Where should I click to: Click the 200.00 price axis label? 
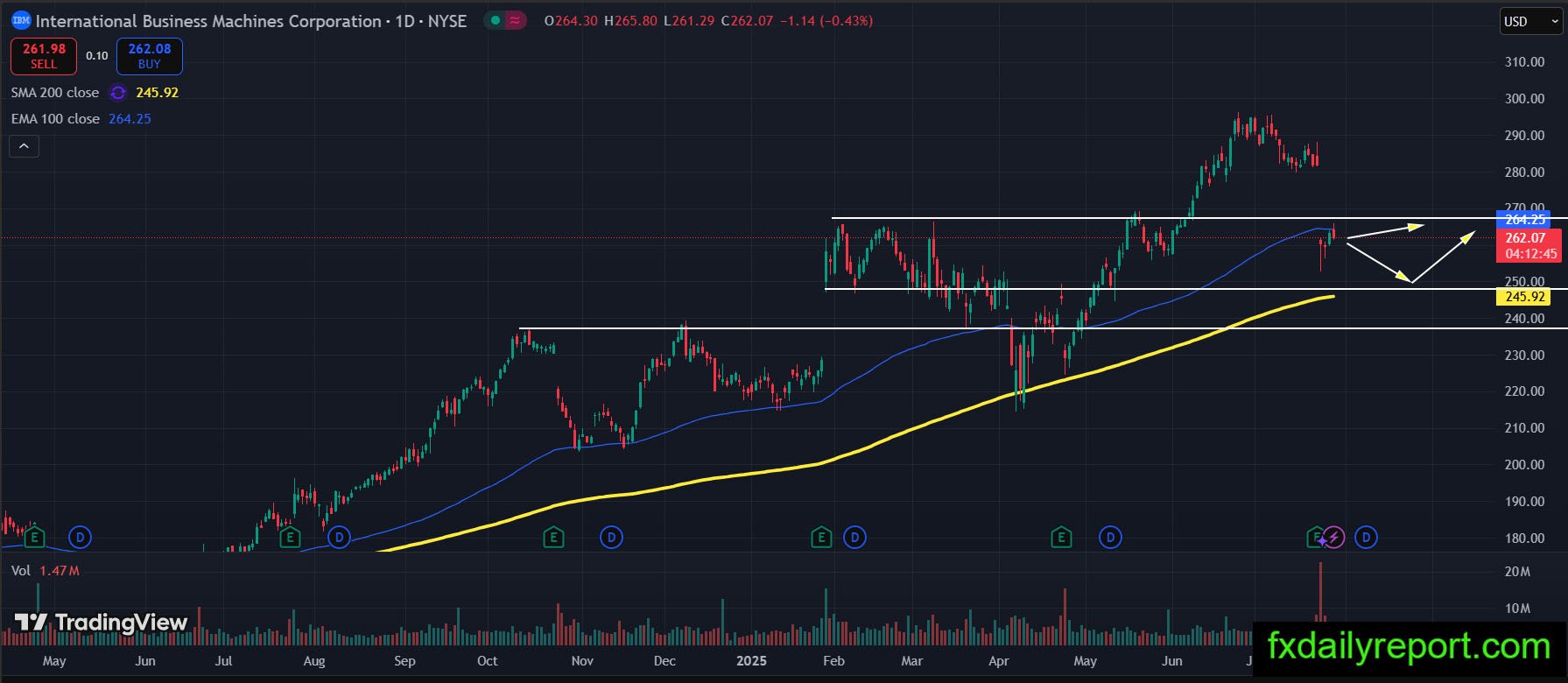pos(1524,465)
